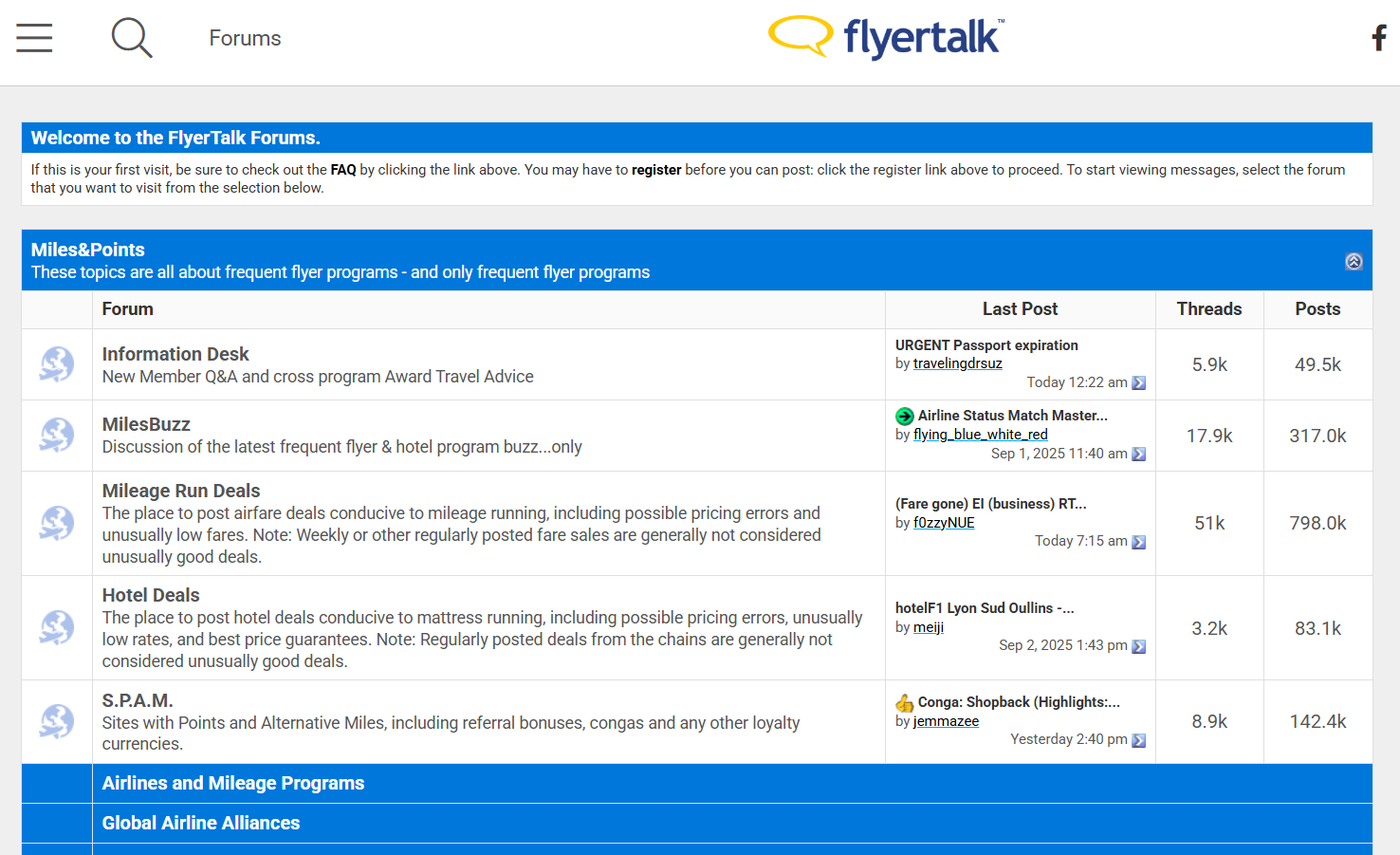Click the Posts column header
1400x855 pixels.
point(1317,309)
